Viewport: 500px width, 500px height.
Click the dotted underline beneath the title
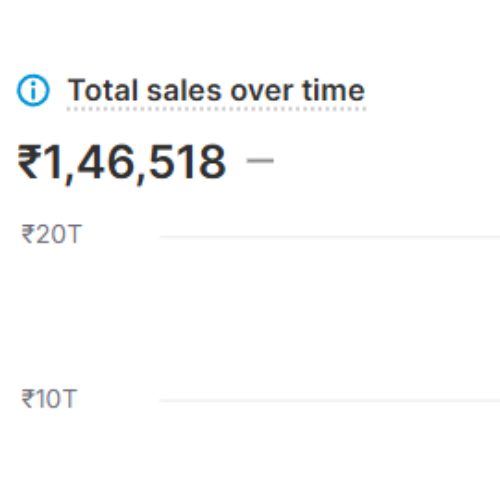point(216,109)
